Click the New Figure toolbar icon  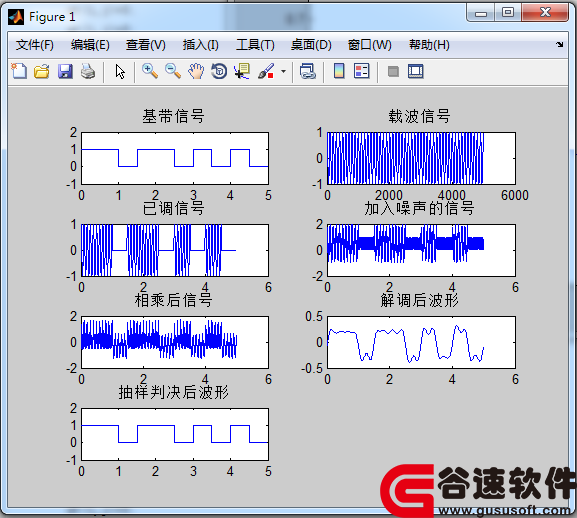19,71
